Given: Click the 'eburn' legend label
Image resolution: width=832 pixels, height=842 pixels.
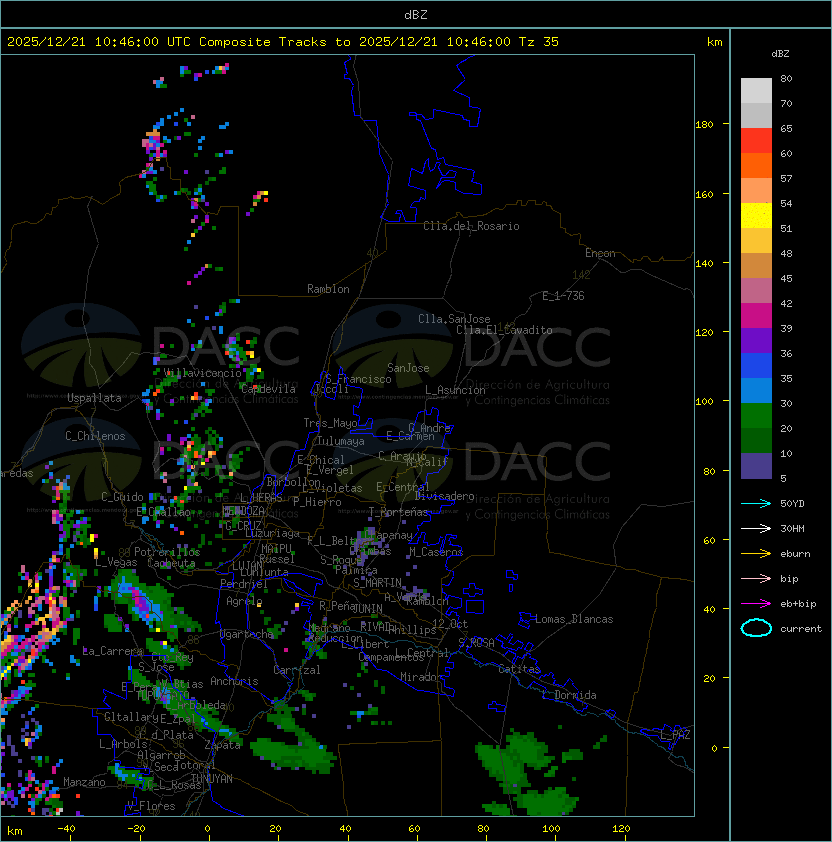Looking at the screenshot, I should pyautogui.click(x=795, y=554).
